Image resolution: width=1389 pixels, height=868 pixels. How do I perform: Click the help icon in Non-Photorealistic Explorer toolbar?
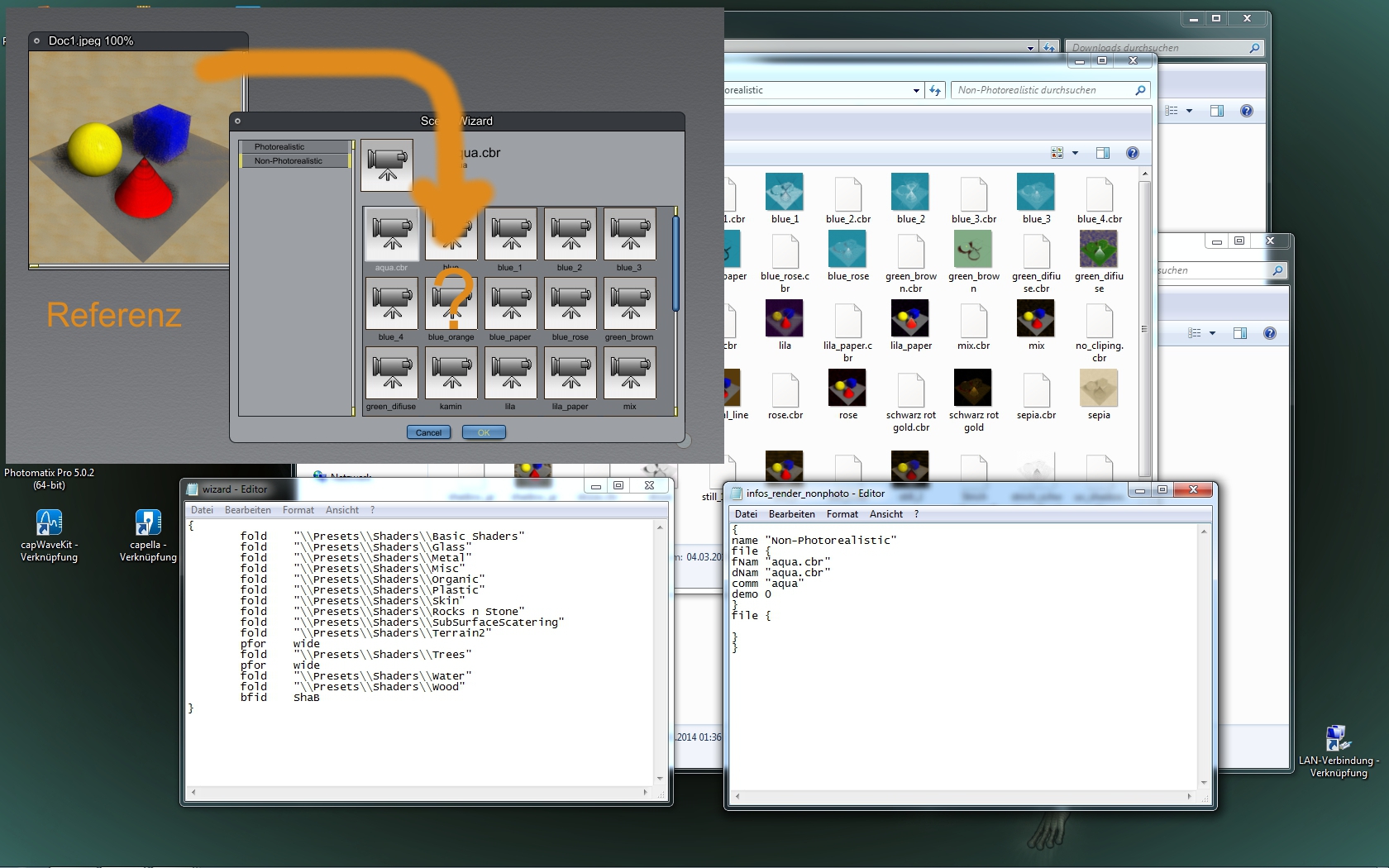[x=1133, y=153]
